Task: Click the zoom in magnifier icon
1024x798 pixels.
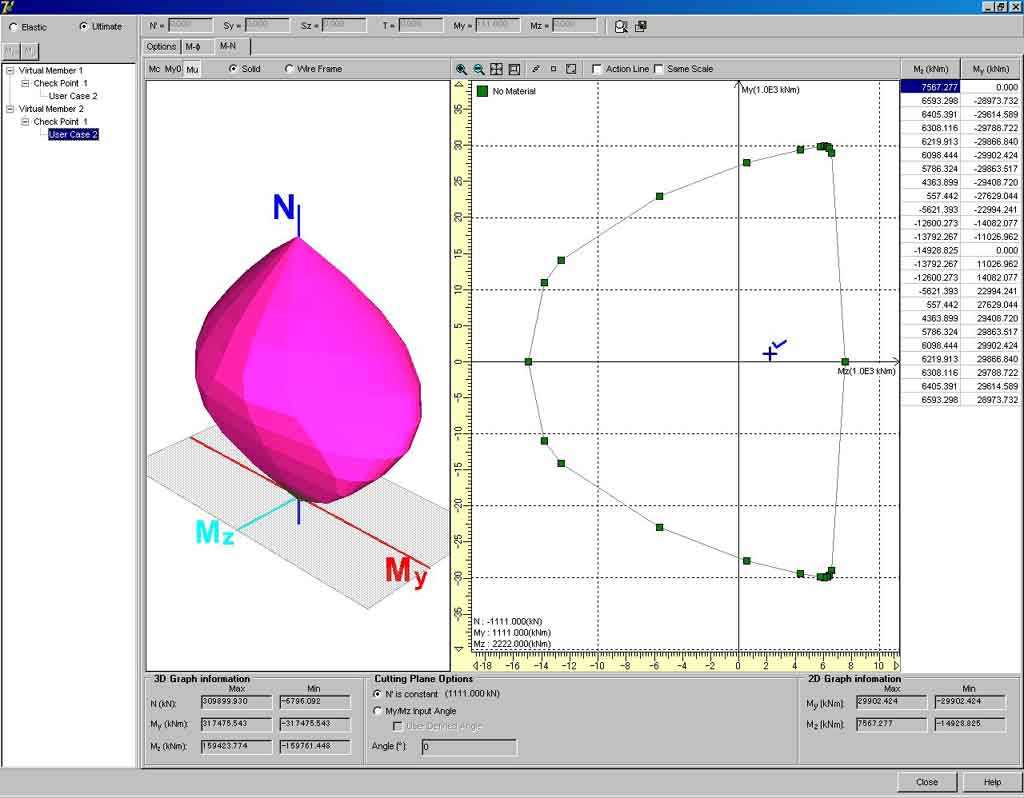Action: [x=461, y=69]
